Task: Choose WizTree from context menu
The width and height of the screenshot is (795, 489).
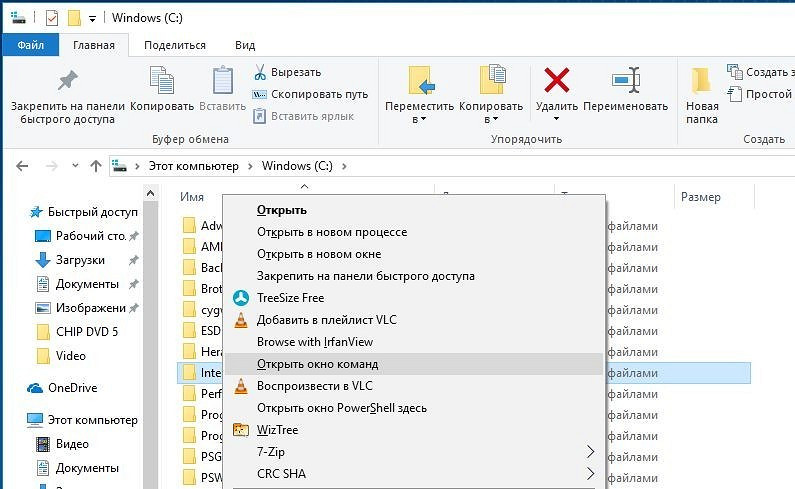Action: 277,430
